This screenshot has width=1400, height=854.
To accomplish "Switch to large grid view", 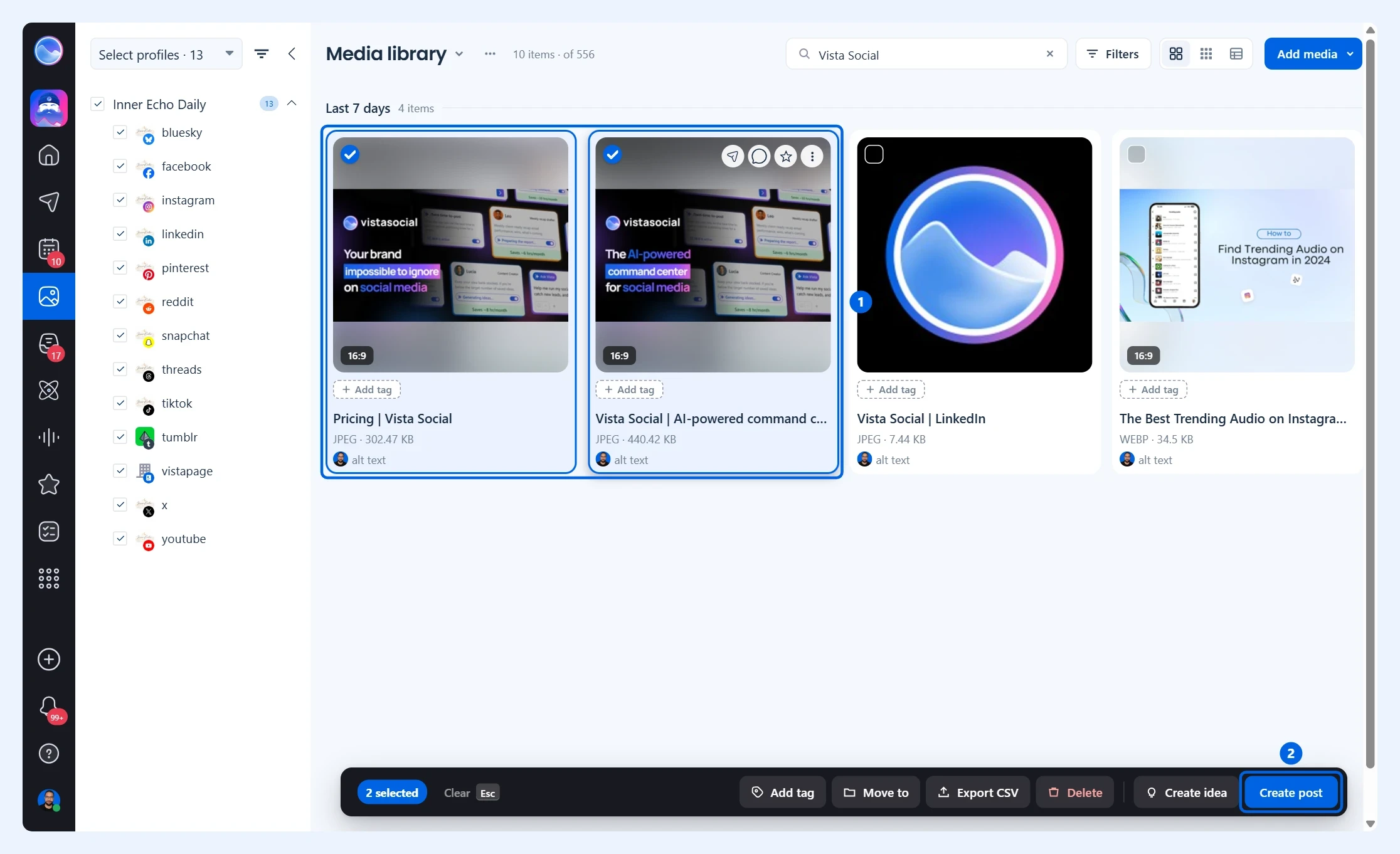I will coord(1176,54).
